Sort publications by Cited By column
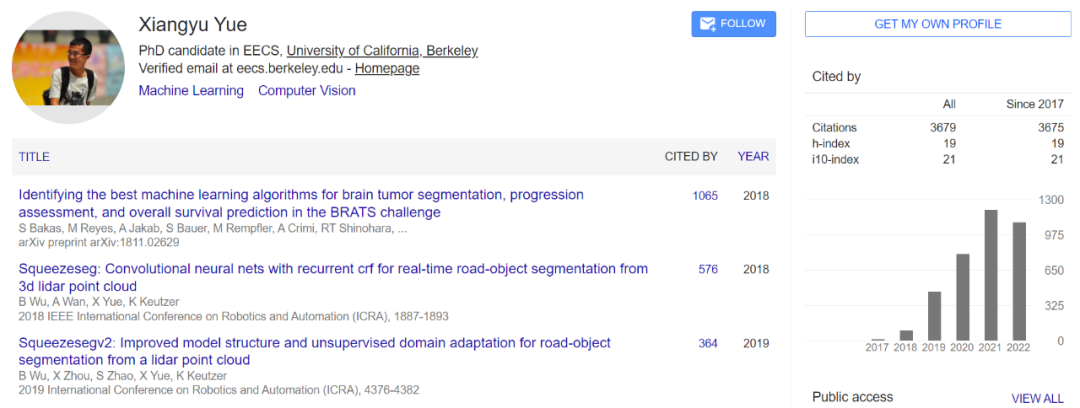 point(691,157)
